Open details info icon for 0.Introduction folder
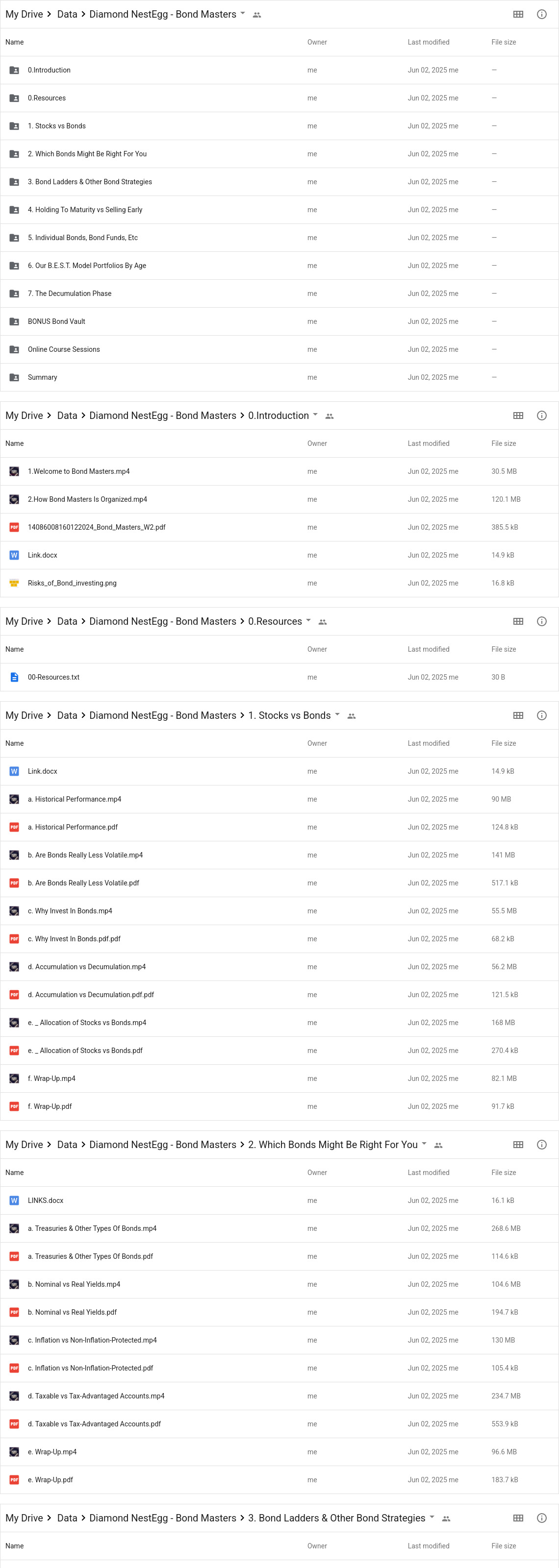Viewport: 559px width, 1568px height. point(541,415)
